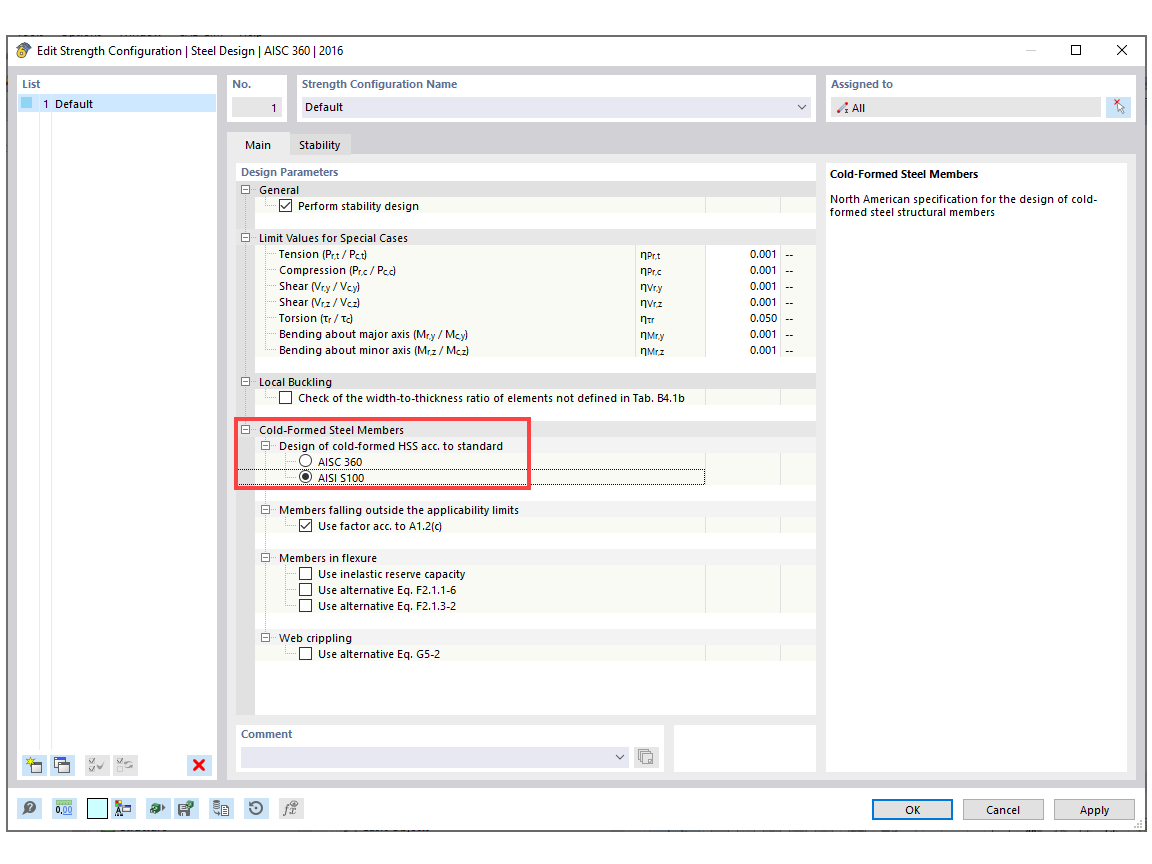This screenshot has height=864, width=1152.
Task: Click the Bending about minor axis row label
Action: 373,350
